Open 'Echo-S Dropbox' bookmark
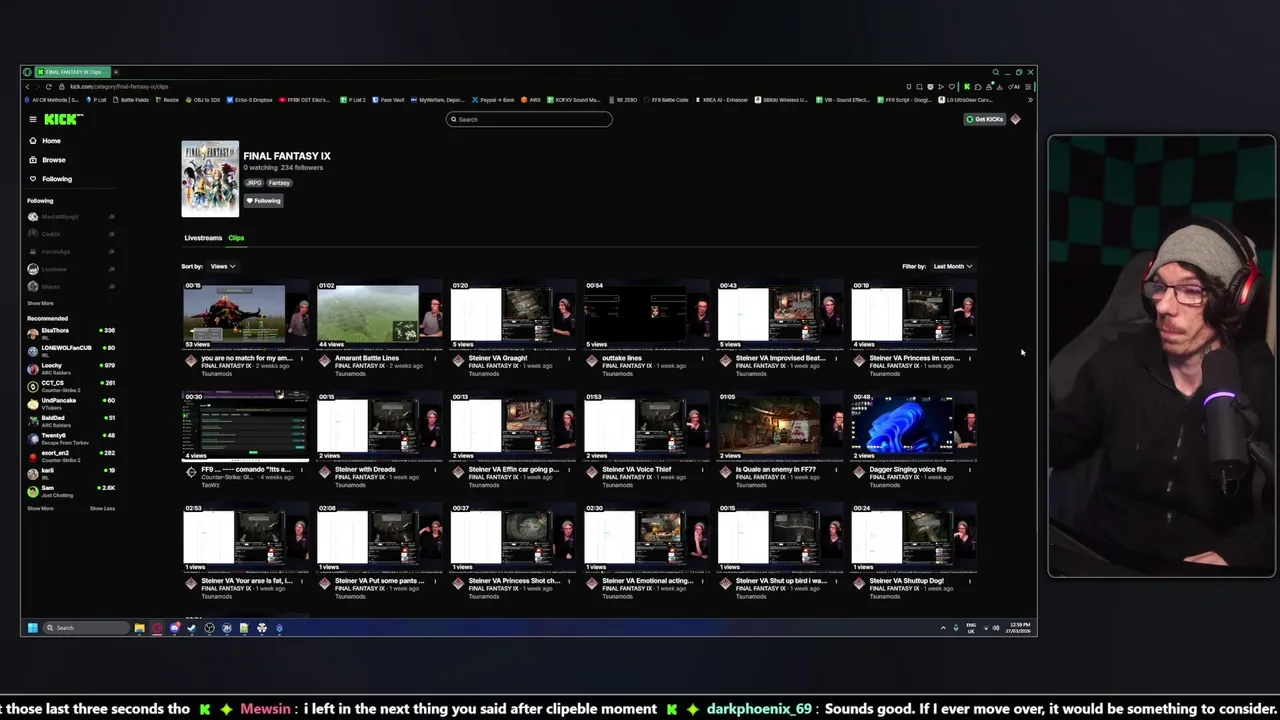The image size is (1280, 720). [249, 100]
